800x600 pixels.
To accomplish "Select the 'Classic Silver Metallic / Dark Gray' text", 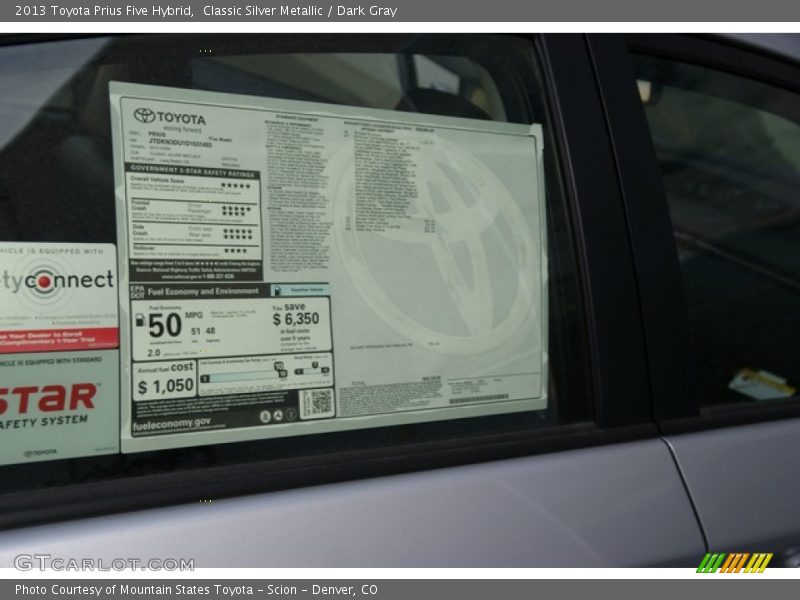I will coord(300,11).
